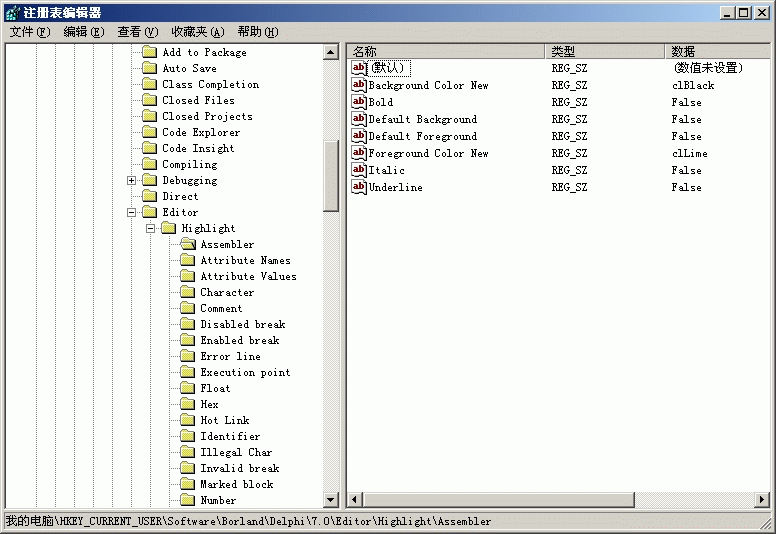
Task: Open the 收藏夹 (Favorites) menu
Action: tap(197, 32)
